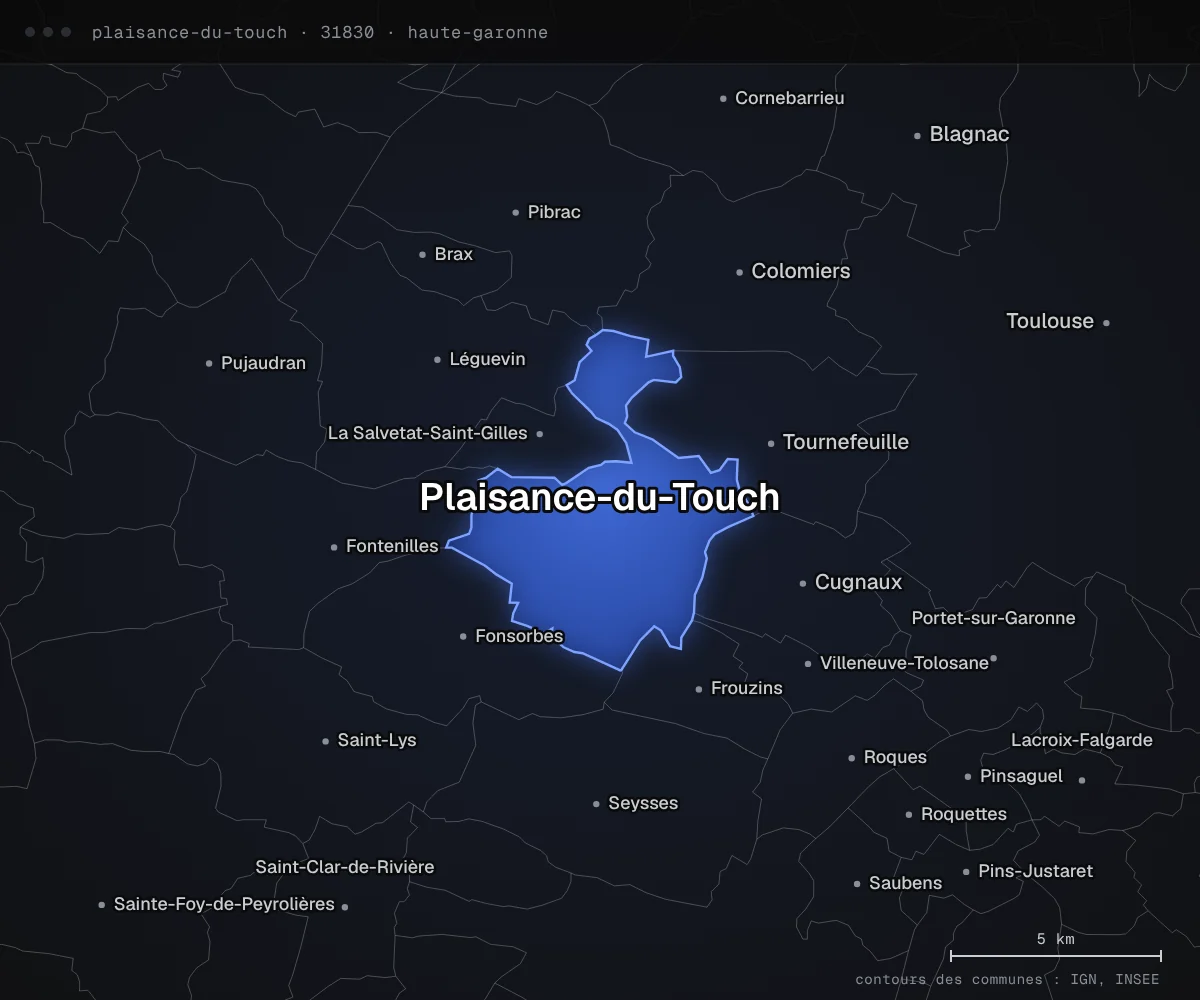Select the Lacroix-Falgarde label
The height and width of the screenshot is (1000, 1200).
click(1082, 740)
